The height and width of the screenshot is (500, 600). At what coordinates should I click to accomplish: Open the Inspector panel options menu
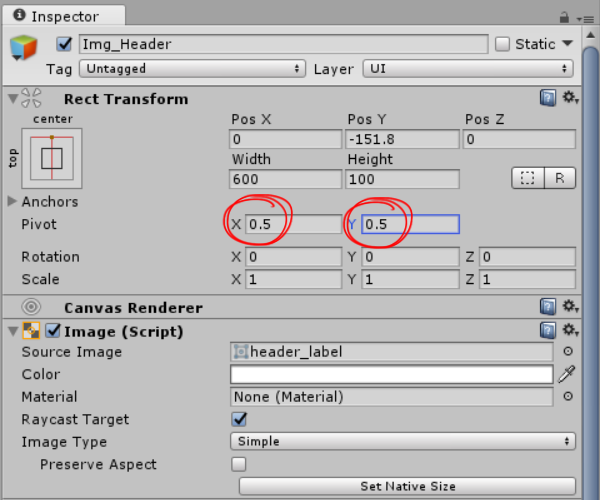point(585,19)
